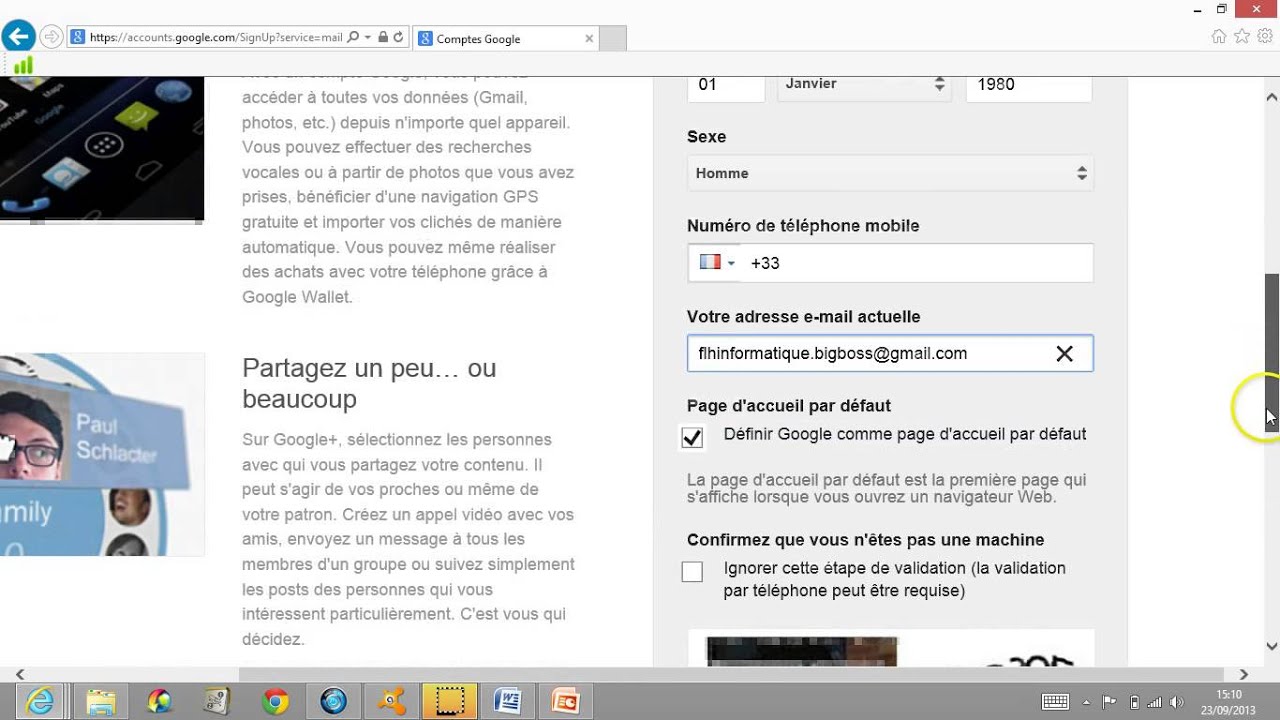The image size is (1280, 720).
Task: Click the vertical scrollbar down arrow
Action: pyautogui.click(x=1272, y=646)
